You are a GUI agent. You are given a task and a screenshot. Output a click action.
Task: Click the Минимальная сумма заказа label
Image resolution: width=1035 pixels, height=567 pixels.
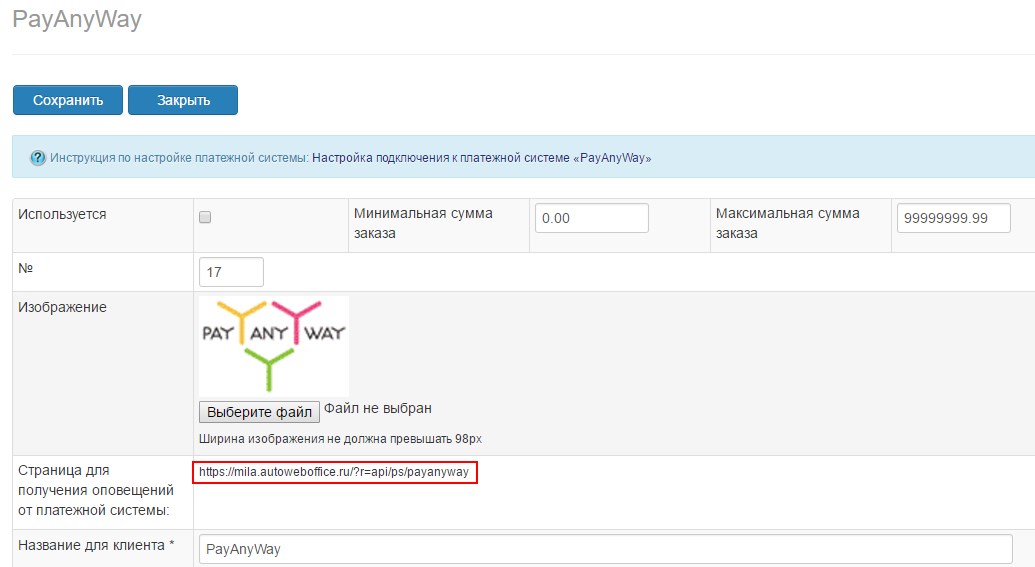423,223
